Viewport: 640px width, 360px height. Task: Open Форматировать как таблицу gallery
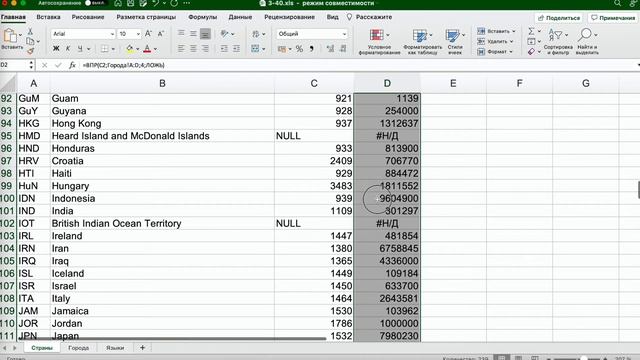[x=422, y=41]
